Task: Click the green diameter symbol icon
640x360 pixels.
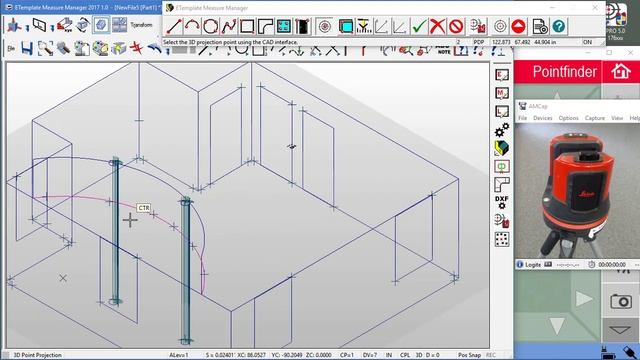Action: point(502,167)
